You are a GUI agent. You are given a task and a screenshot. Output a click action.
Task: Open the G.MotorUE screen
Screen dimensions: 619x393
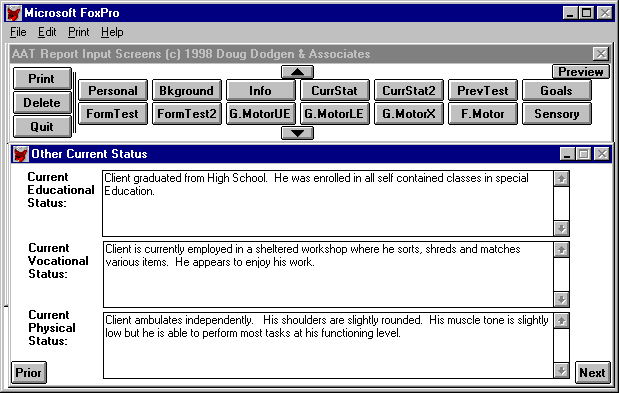click(x=261, y=114)
